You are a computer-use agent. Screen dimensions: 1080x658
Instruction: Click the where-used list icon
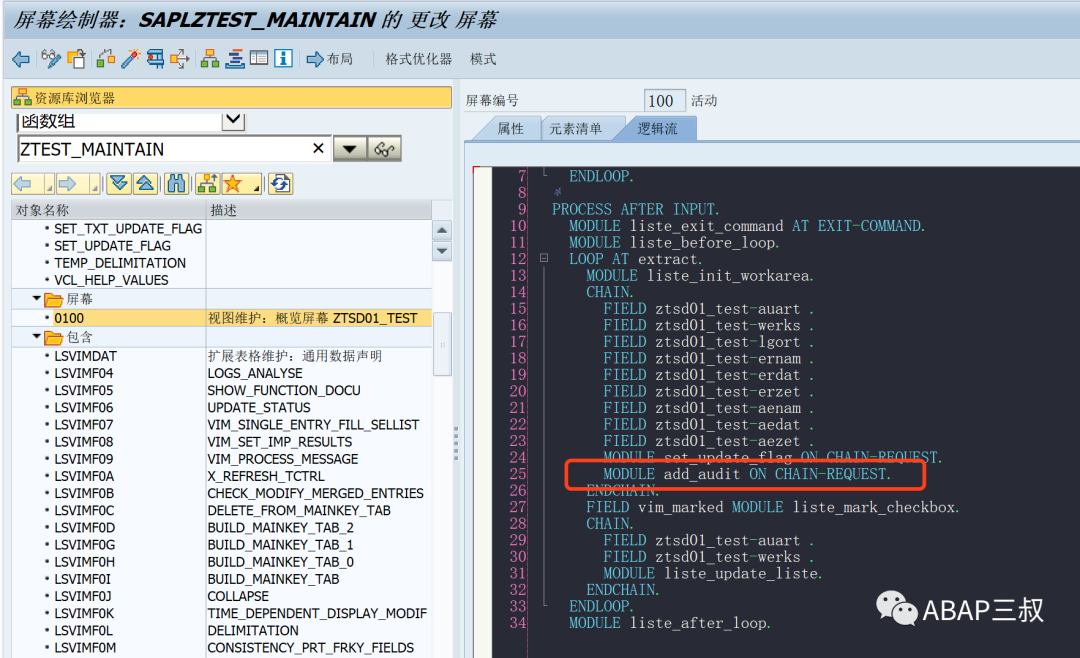pos(180,59)
